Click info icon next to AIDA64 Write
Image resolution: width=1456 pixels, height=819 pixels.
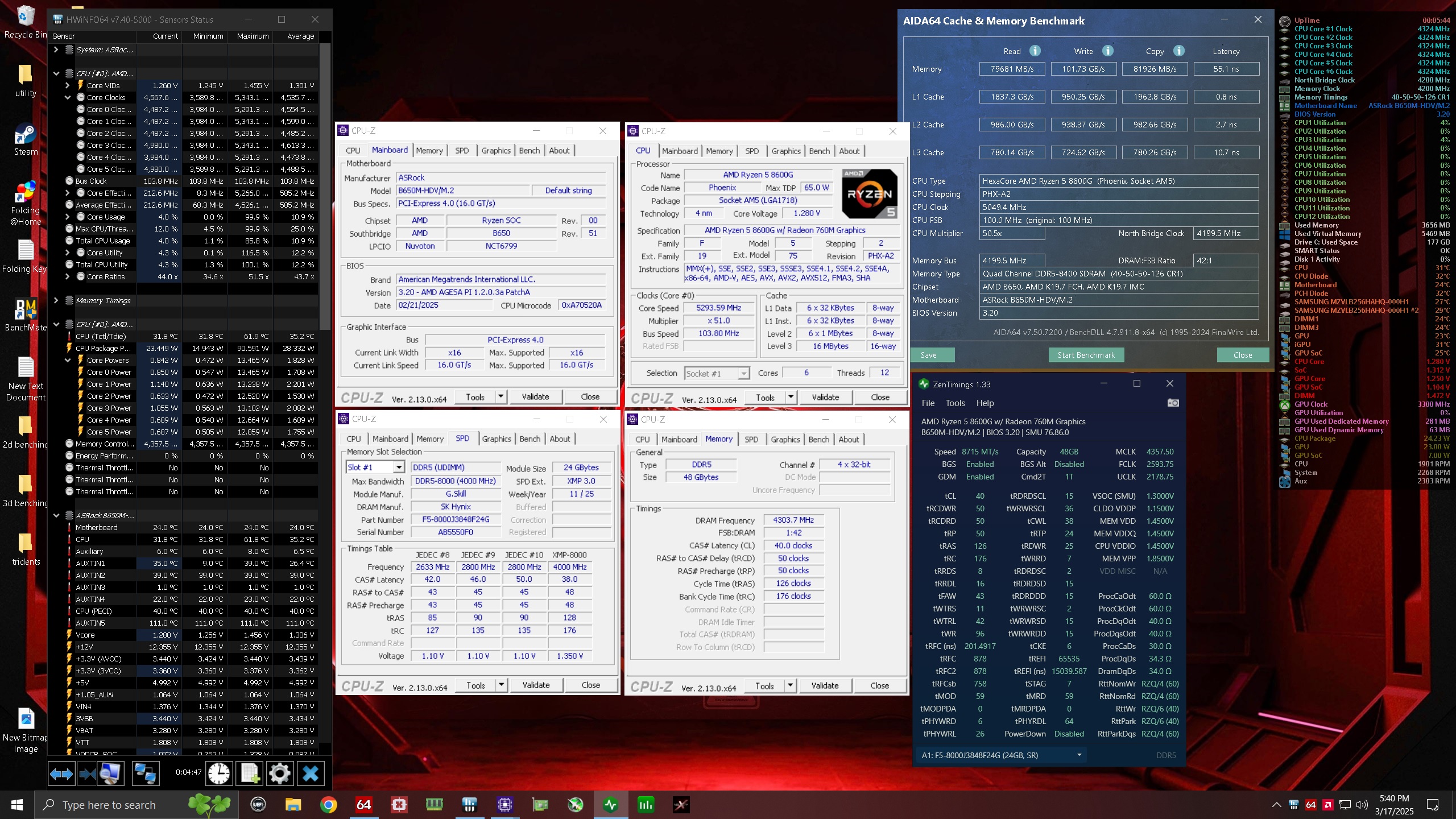[1107, 51]
